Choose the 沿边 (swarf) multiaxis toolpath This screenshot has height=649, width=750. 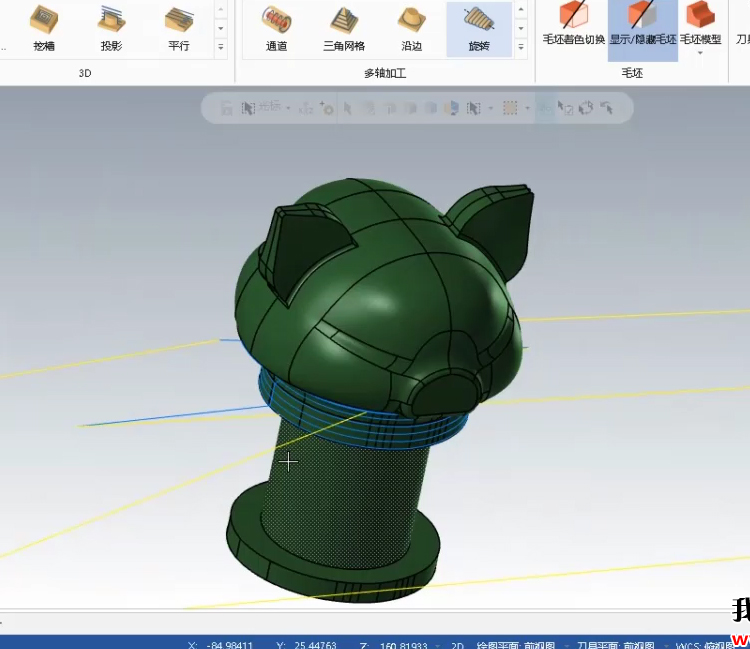tap(411, 29)
